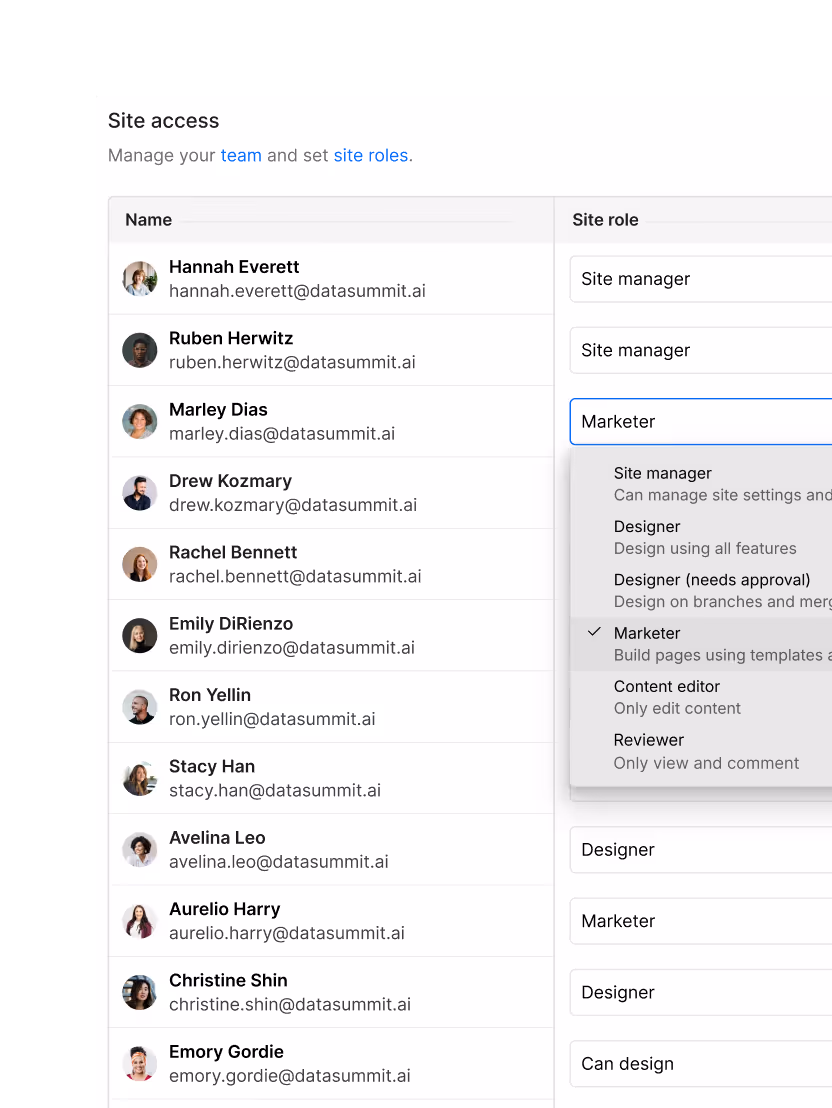This screenshot has width=832, height=1108.
Task: Click Ruben Herwitz's avatar
Action: coord(140,350)
